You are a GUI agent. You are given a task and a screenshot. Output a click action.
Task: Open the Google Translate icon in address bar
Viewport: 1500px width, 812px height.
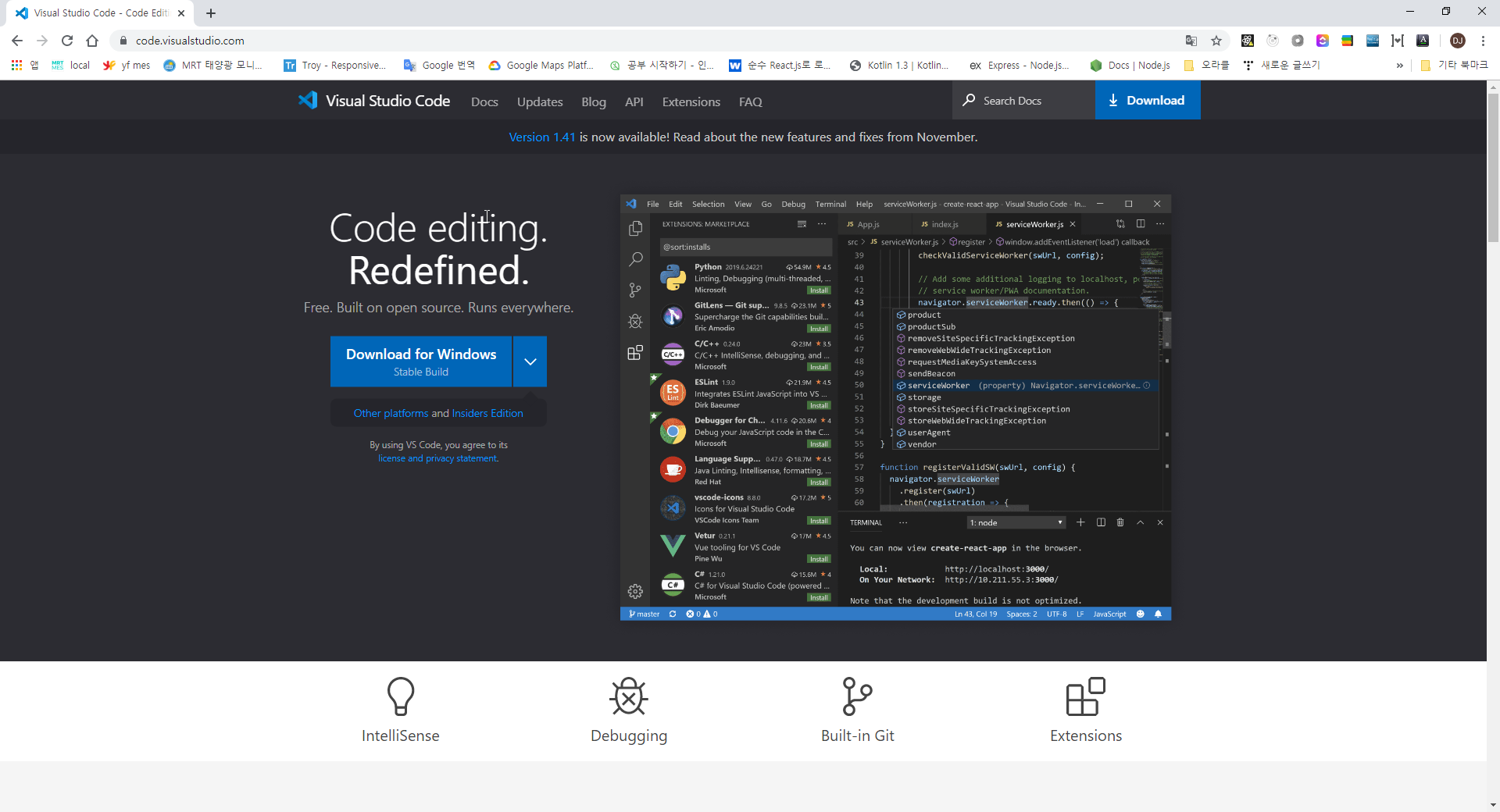(x=1191, y=41)
